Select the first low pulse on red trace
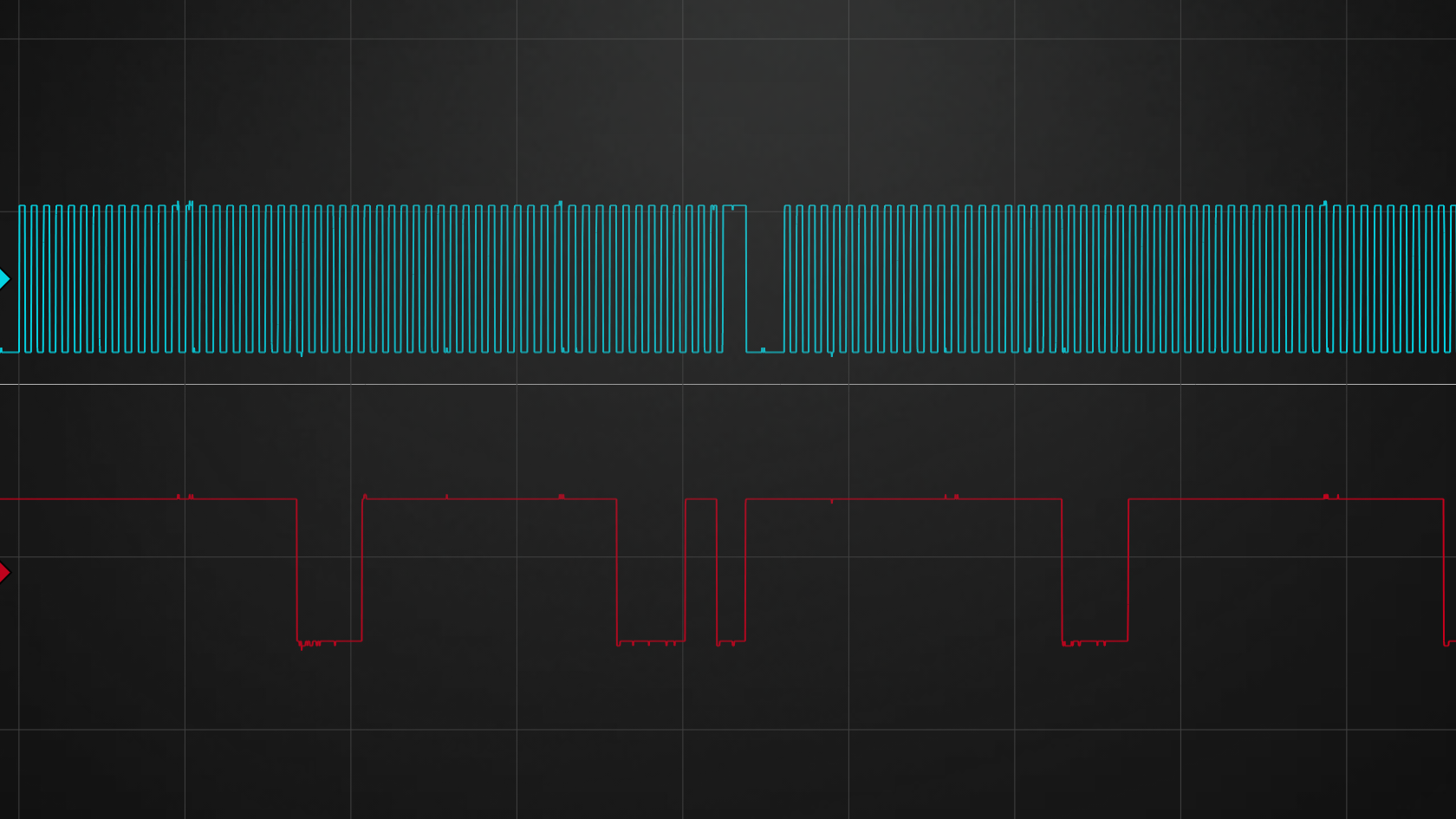The height and width of the screenshot is (819, 1456). [329, 640]
